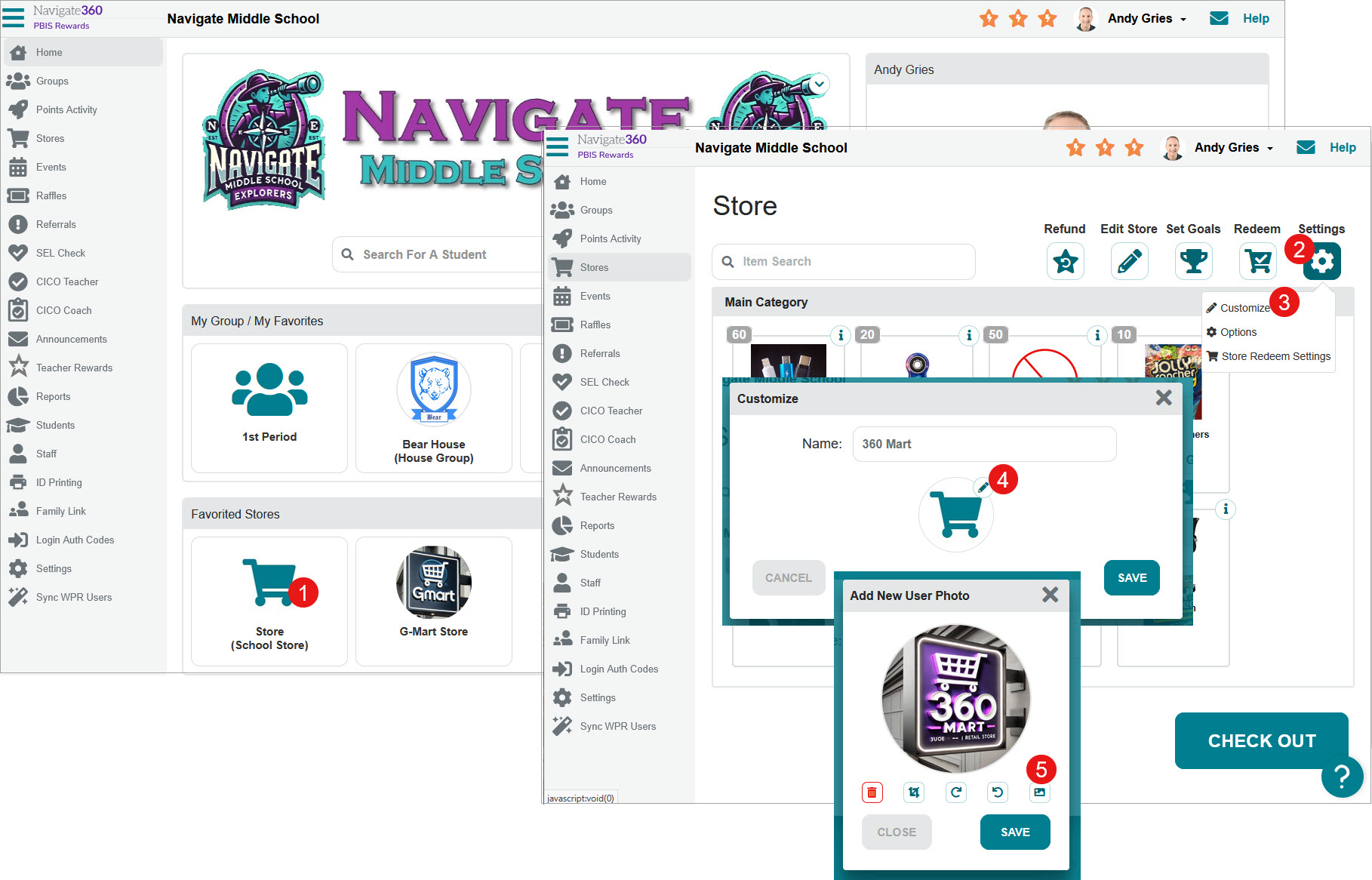Upload a new image with the picture icon
1372x880 pixels.
click(1039, 792)
